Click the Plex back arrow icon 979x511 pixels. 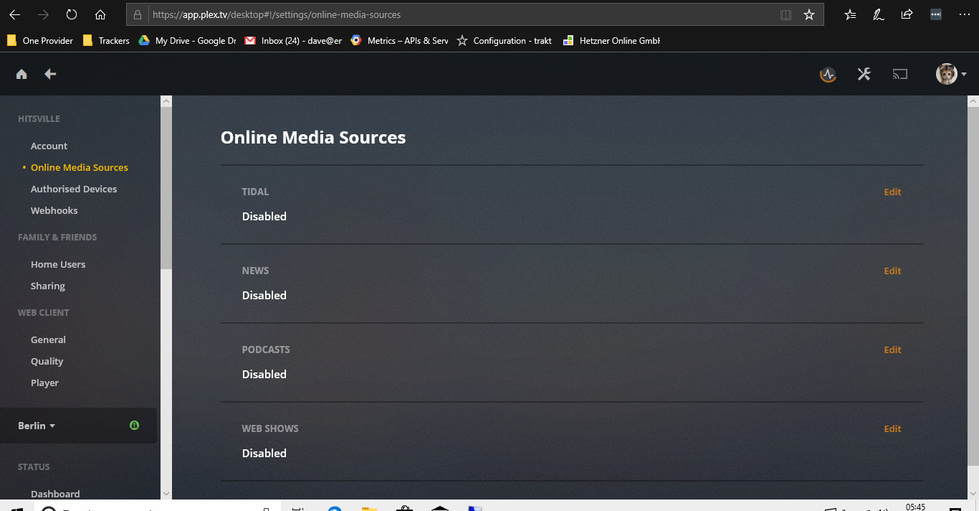50,74
